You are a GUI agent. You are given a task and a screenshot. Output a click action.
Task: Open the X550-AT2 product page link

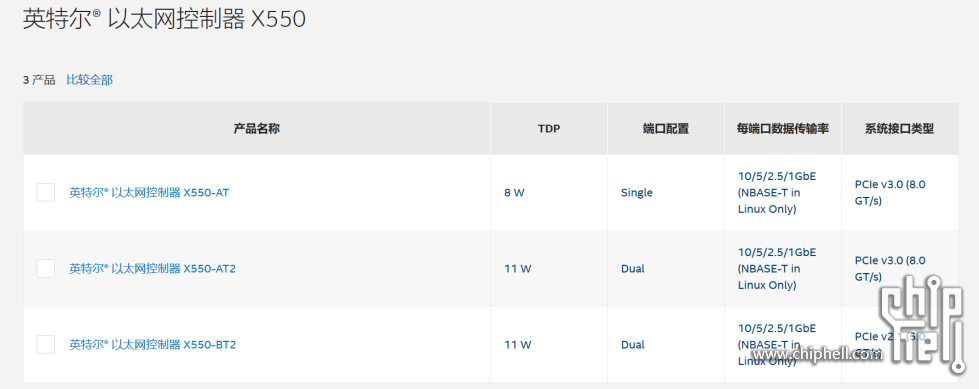[x=152, y=268]
